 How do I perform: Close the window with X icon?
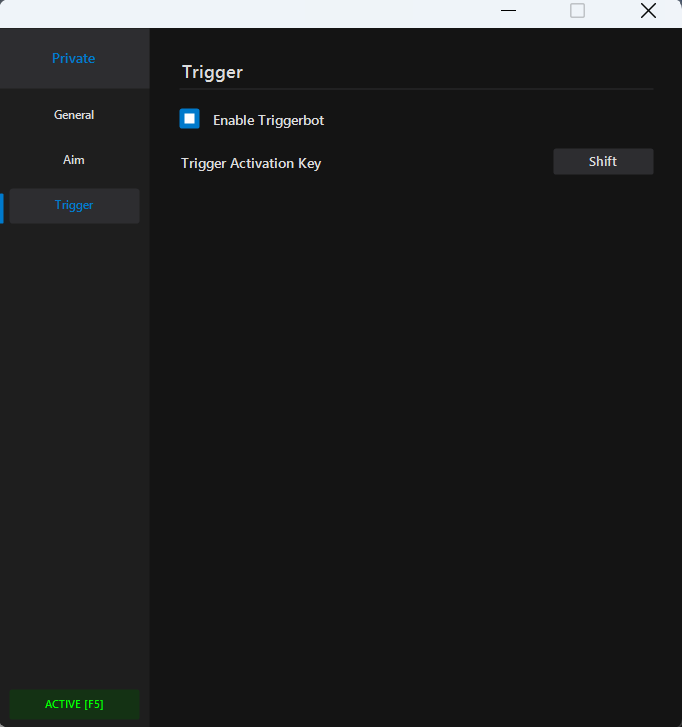pos(648,11)
